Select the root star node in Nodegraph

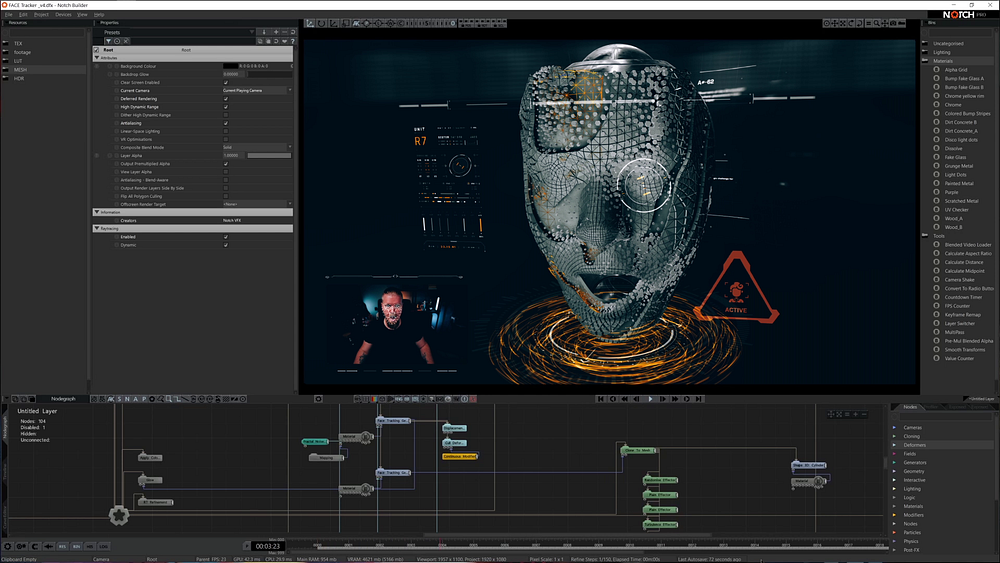click(119, 516)
